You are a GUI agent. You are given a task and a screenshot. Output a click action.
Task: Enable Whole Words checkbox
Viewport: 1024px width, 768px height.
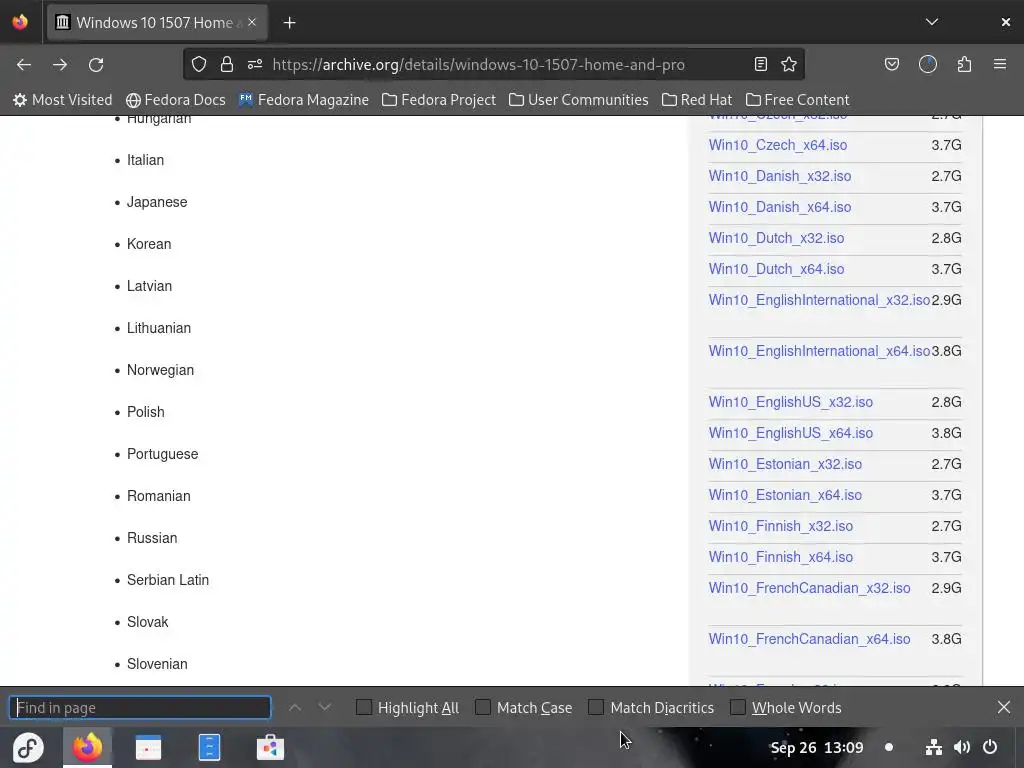737,707
